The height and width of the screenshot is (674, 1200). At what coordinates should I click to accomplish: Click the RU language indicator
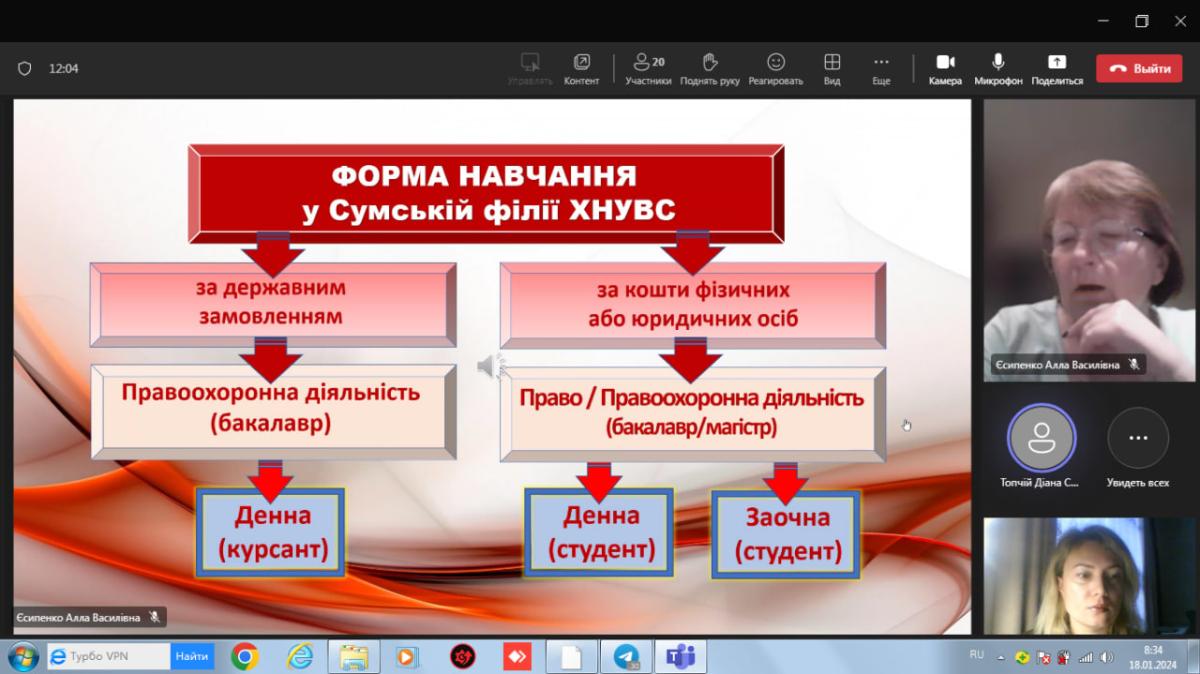click(x=977, y=654)
